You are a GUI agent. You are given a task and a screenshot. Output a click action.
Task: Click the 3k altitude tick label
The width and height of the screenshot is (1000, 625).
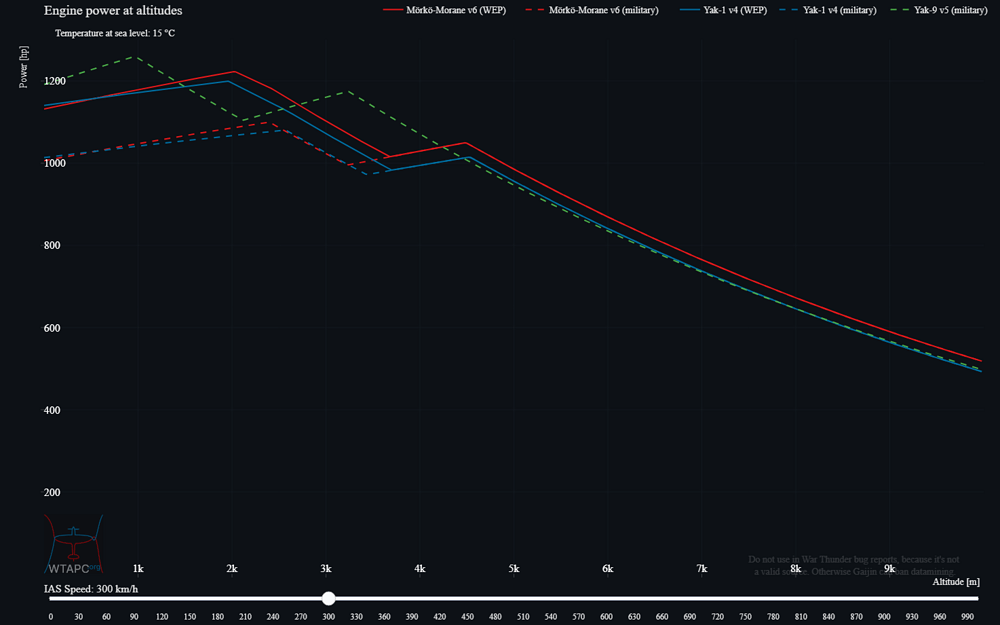click(x=326, y=568)
